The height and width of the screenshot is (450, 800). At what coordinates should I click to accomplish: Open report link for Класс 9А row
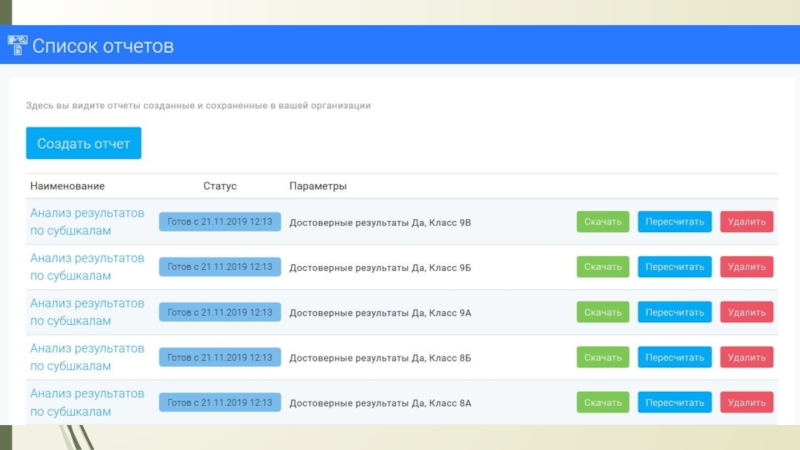point(87,312)
